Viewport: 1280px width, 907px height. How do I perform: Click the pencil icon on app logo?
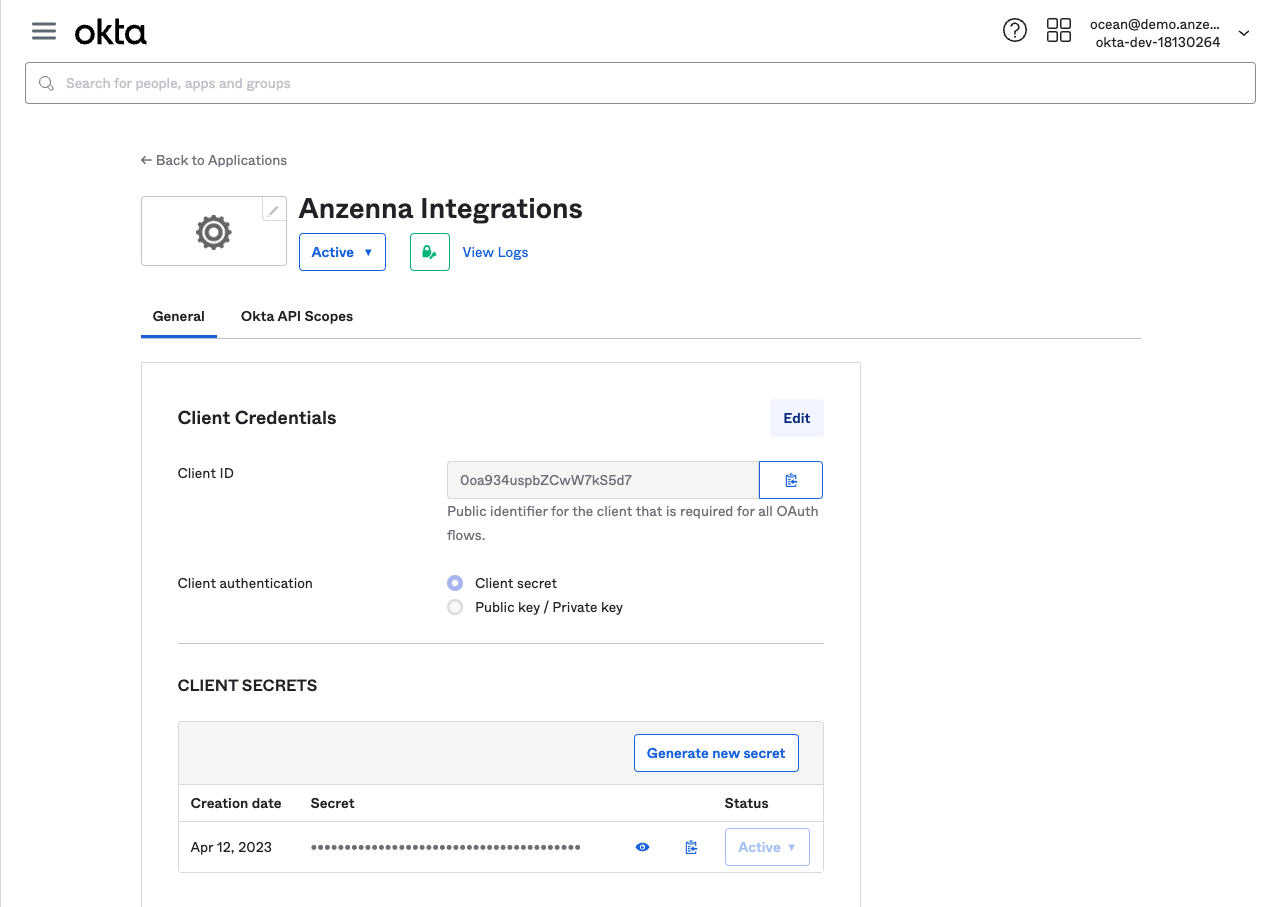coord(273,210)
